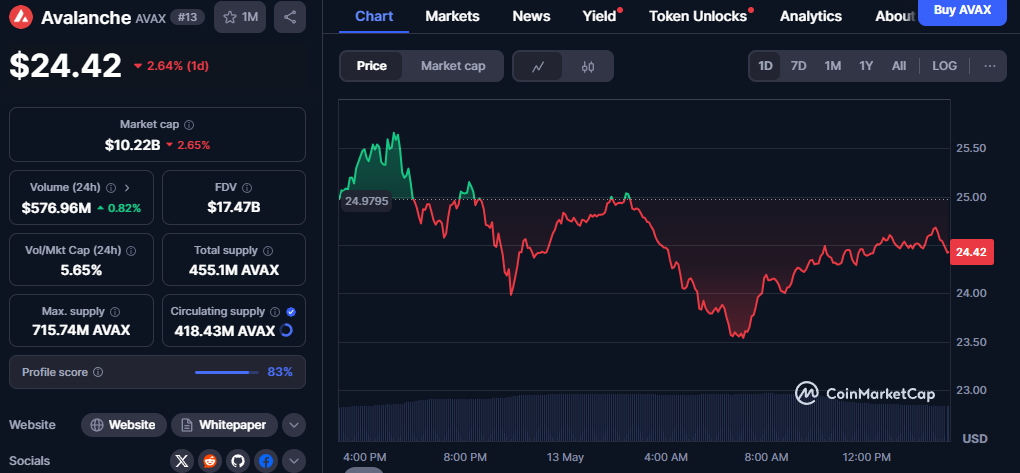This screenshot has width=1020, height=473.
Task: Switch to line chart view
Action: 538,66
